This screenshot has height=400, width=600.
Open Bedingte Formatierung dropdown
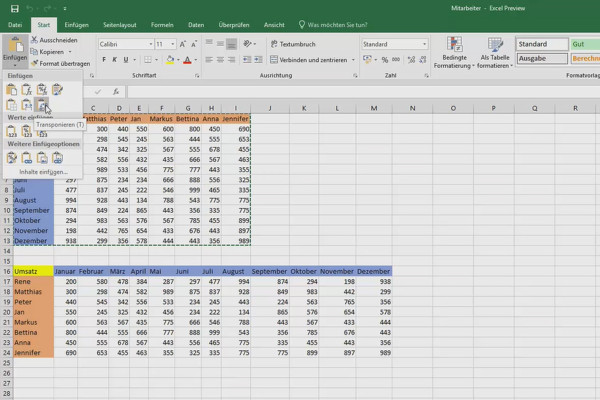(454, 52)
